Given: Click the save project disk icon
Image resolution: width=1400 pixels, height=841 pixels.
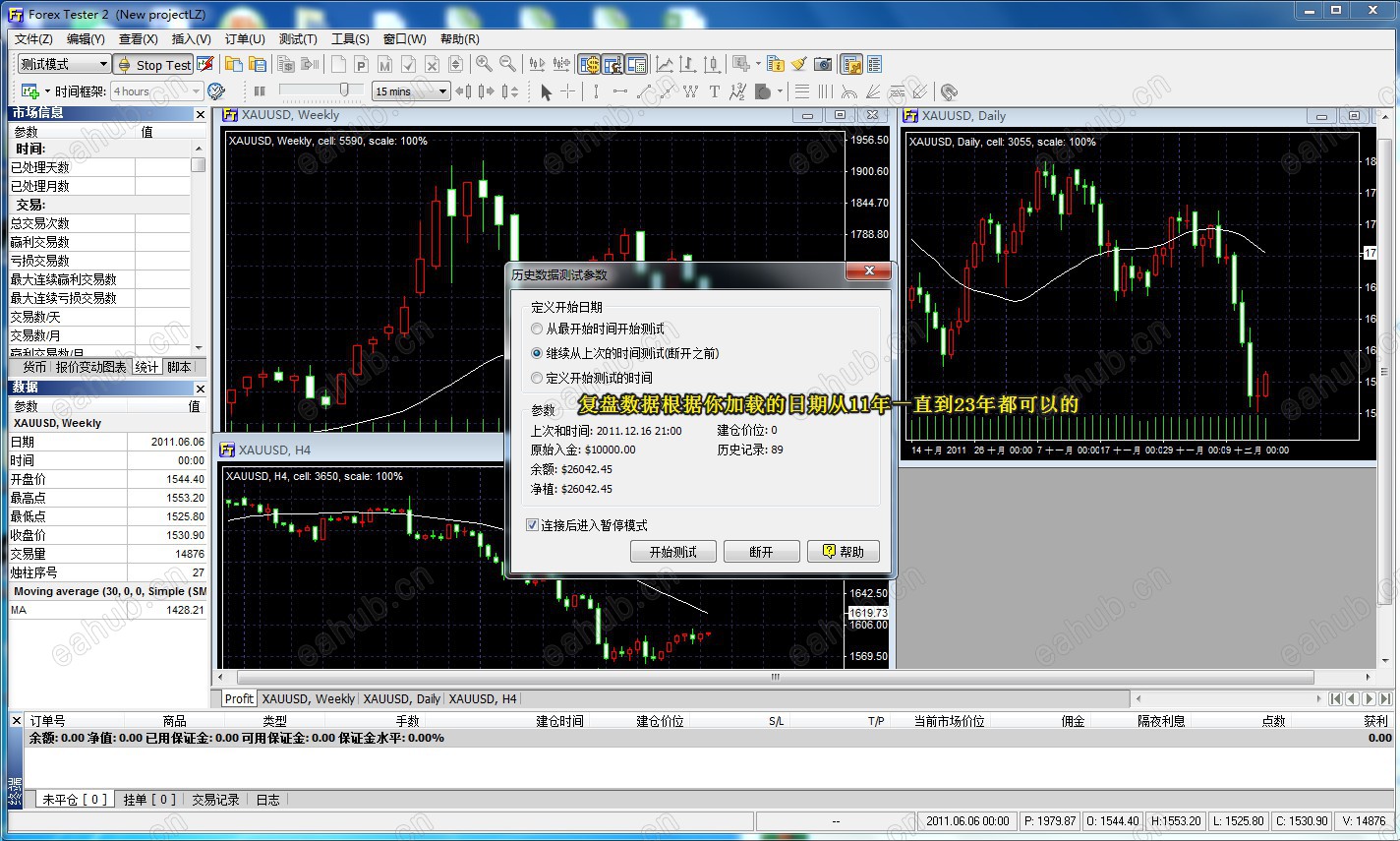Looking at the screenshot, I should click(258, 64).
